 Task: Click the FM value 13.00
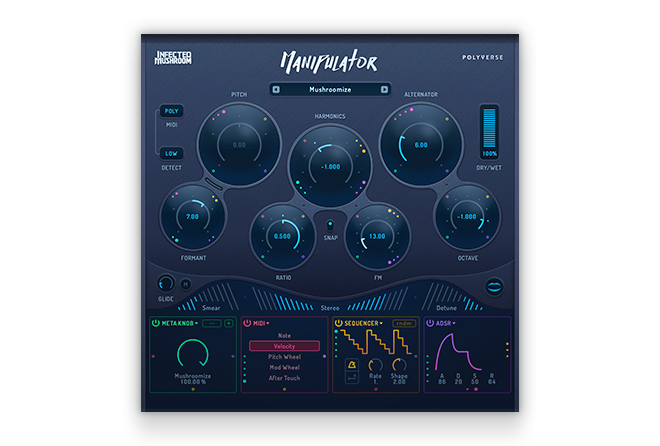[377, 236]
